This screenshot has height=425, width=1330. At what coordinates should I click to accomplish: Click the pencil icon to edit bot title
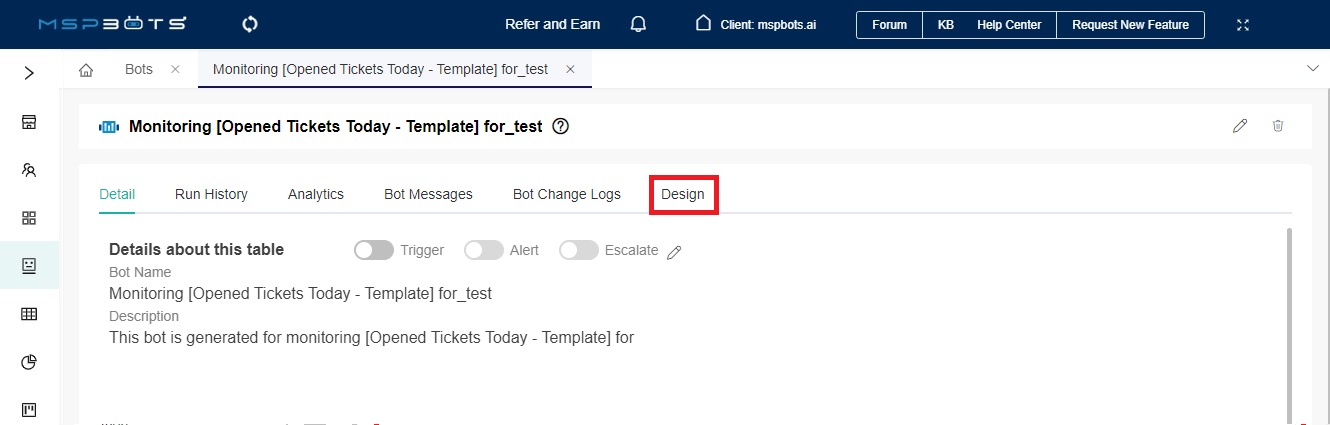[1240, 126]
